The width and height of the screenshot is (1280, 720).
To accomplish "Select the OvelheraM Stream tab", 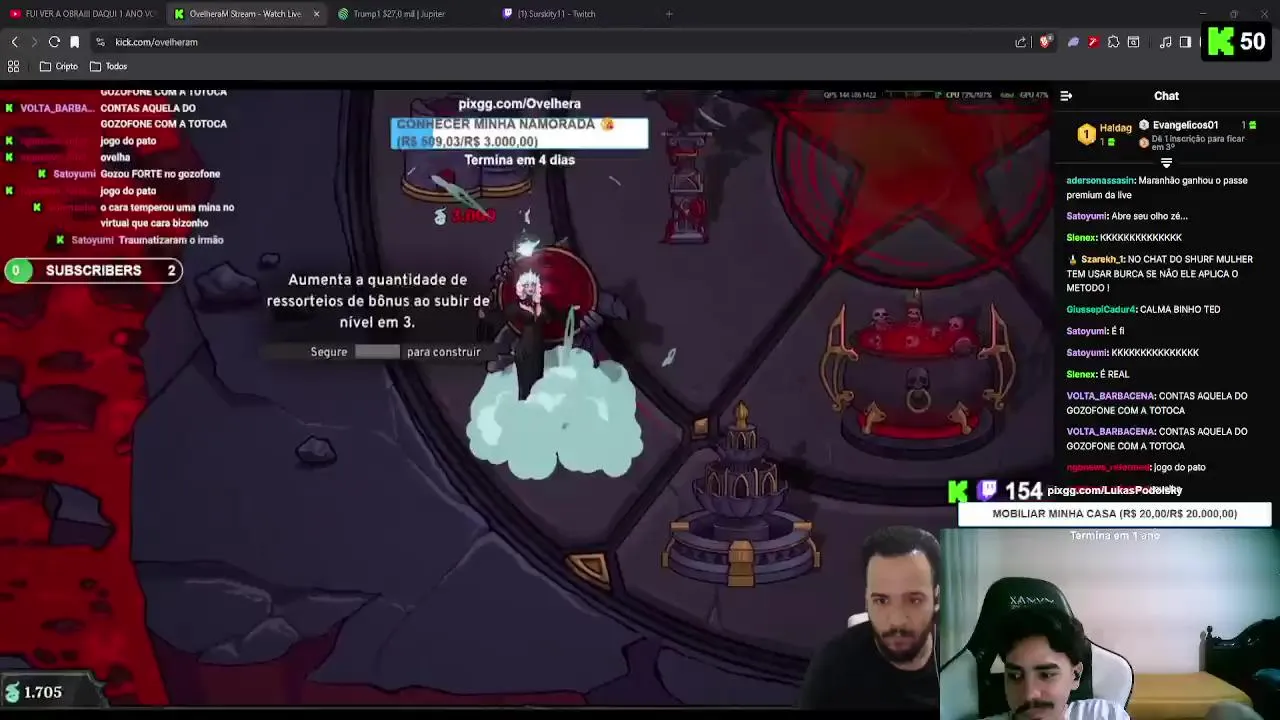I will click(244, 14).
